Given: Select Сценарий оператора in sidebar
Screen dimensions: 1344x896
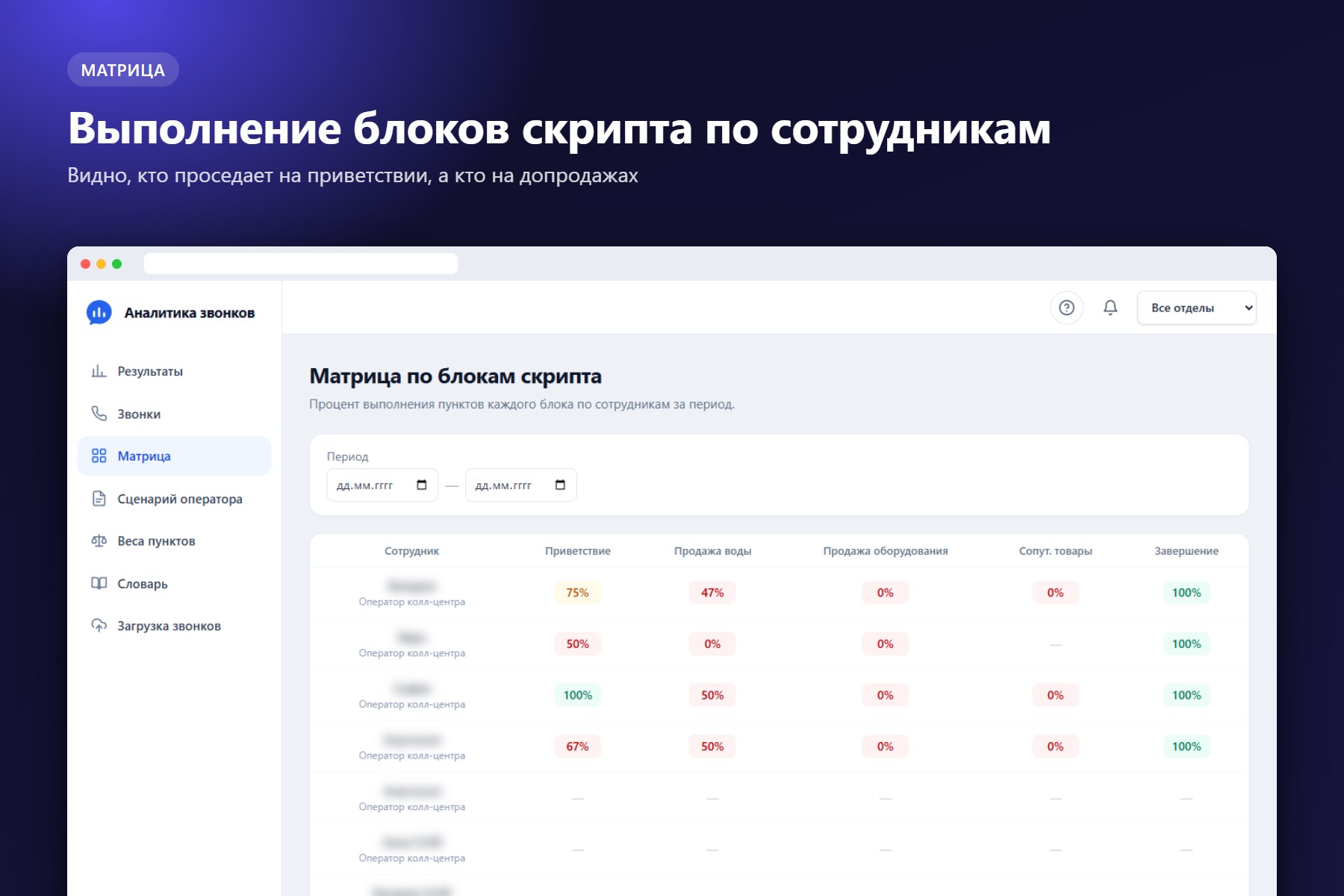Looking at the screenshot, I should [174, 499].
